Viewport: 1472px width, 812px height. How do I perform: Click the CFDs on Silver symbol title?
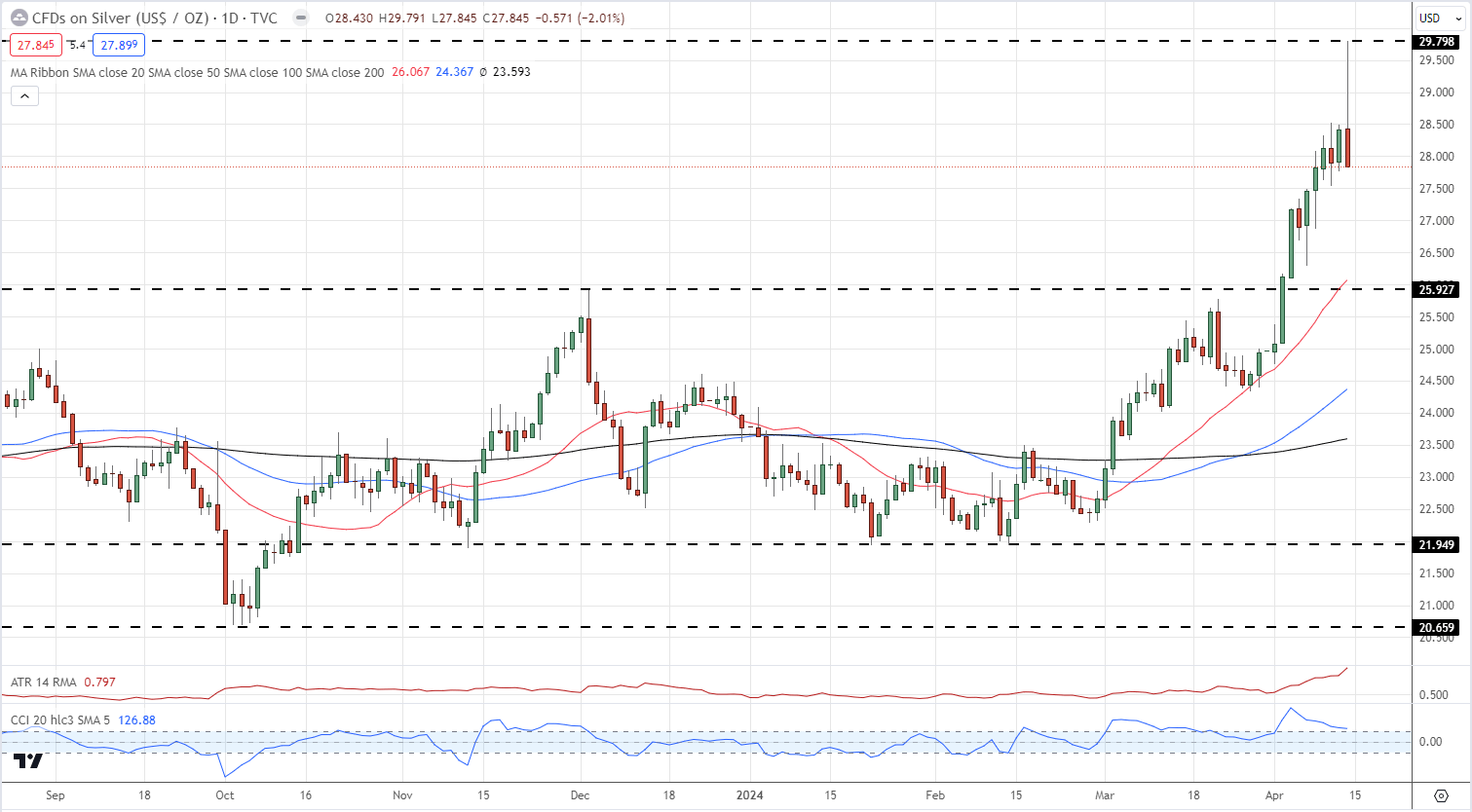155,18
